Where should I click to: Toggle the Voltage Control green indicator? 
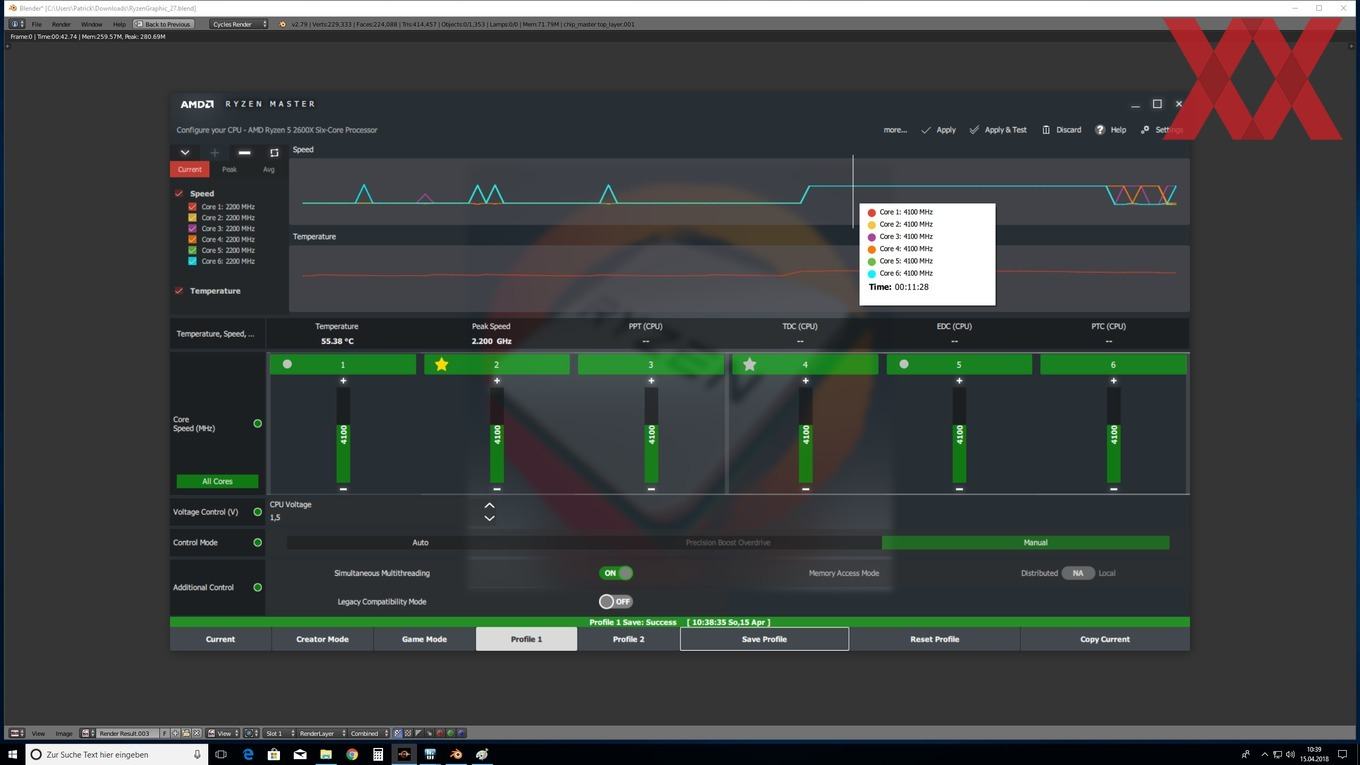pos(257,512)
